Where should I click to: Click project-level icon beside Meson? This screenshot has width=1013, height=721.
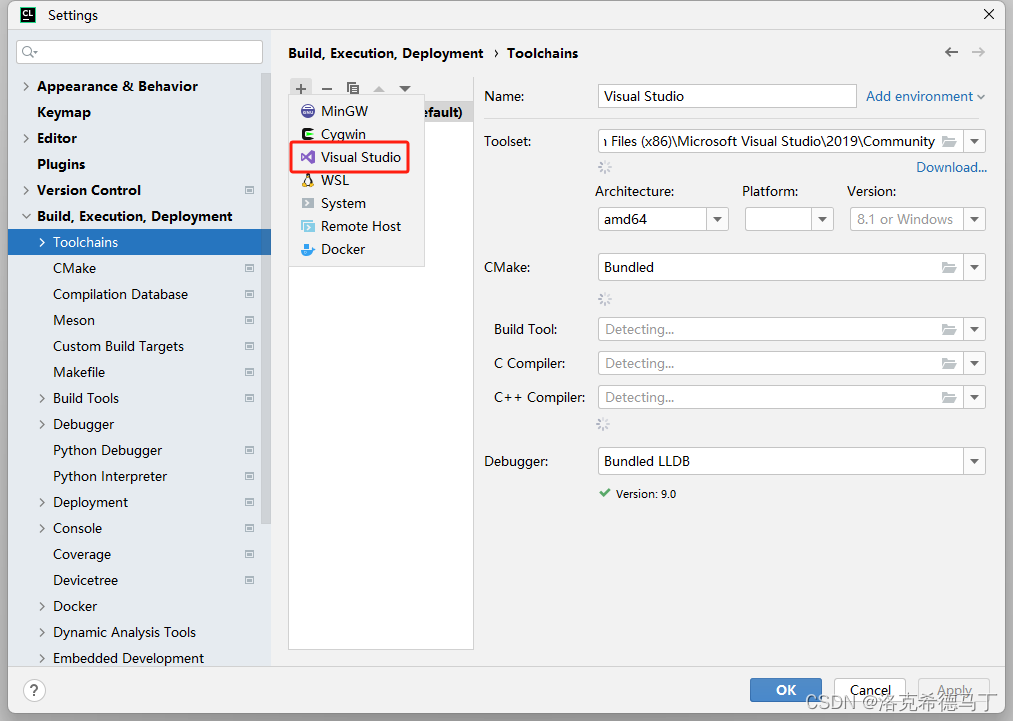point(249,320)
